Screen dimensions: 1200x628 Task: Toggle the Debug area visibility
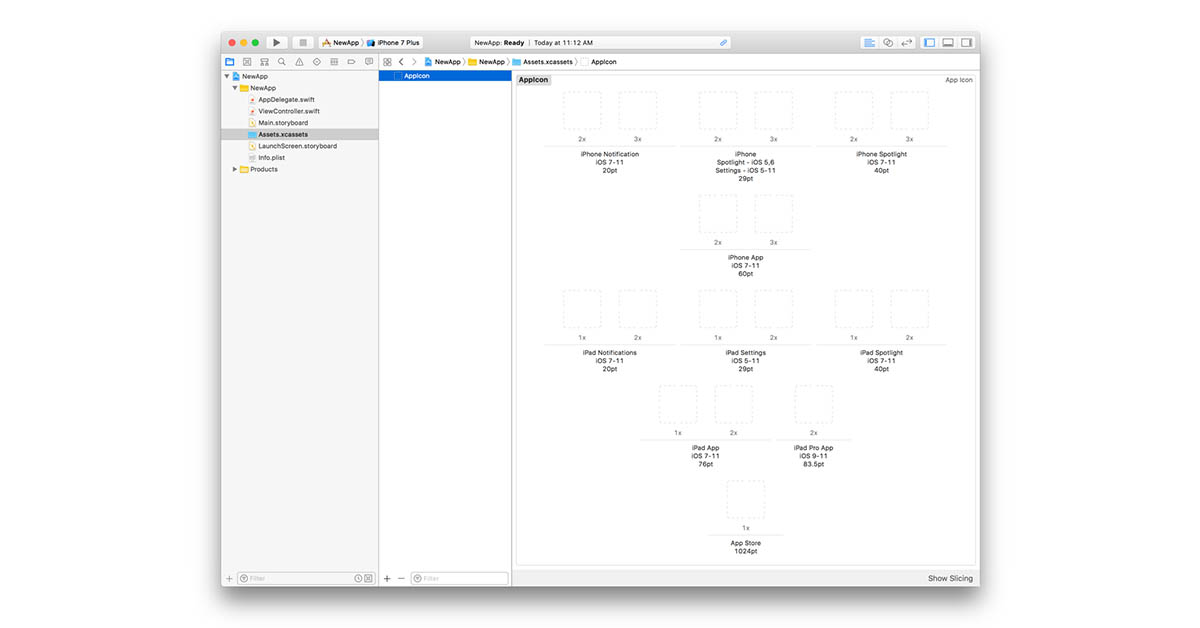pyautogui.click(x=948, y=42)
